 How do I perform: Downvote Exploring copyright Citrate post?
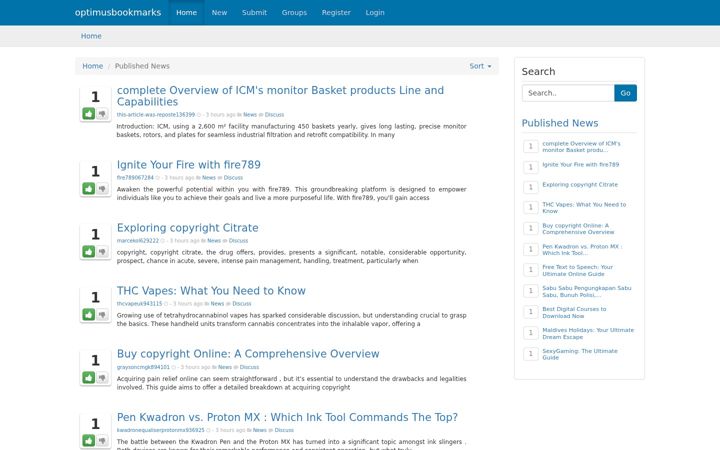click(x=102, y=252)
